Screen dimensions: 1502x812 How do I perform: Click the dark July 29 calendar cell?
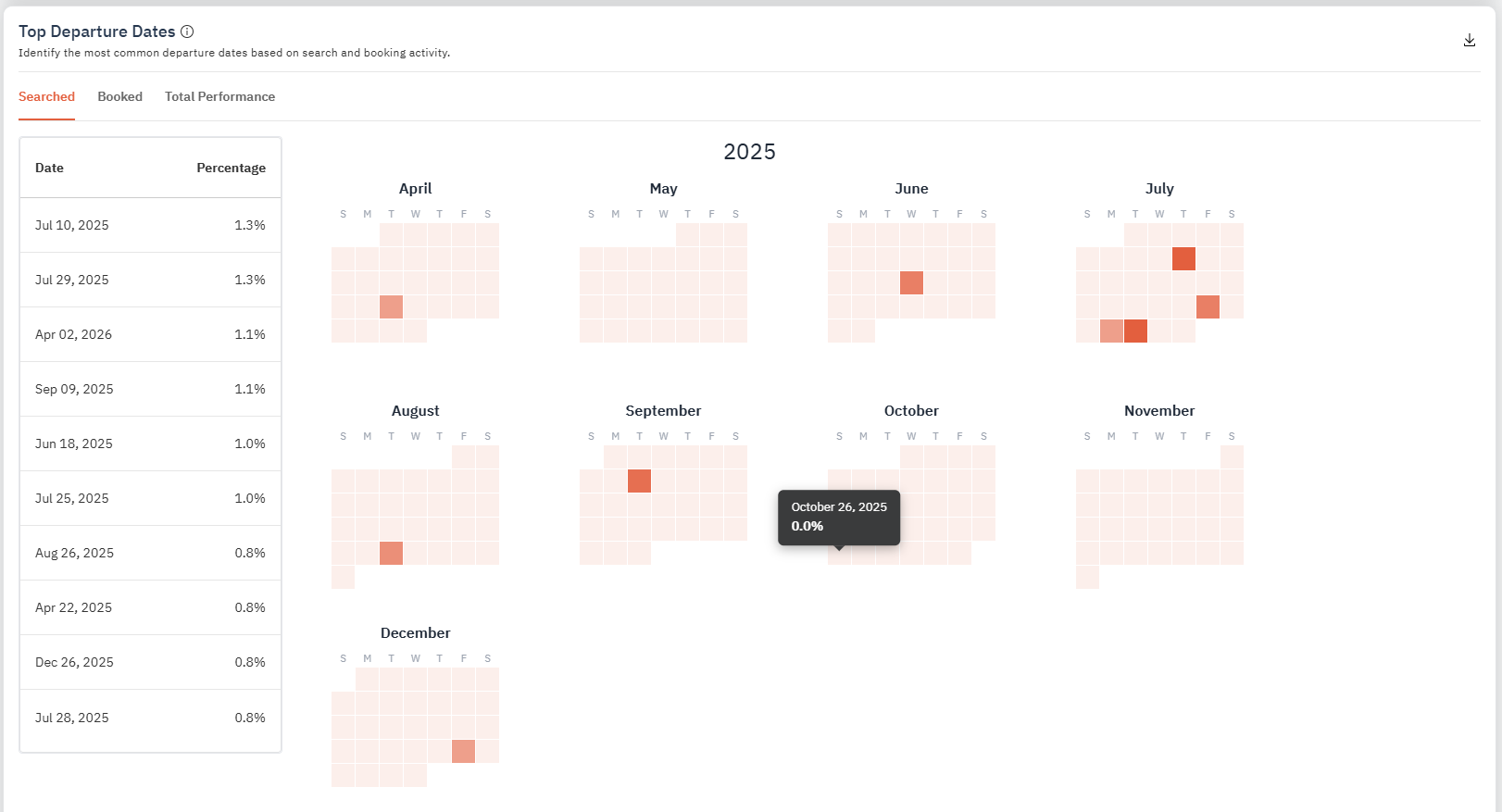click(1135, 331)
